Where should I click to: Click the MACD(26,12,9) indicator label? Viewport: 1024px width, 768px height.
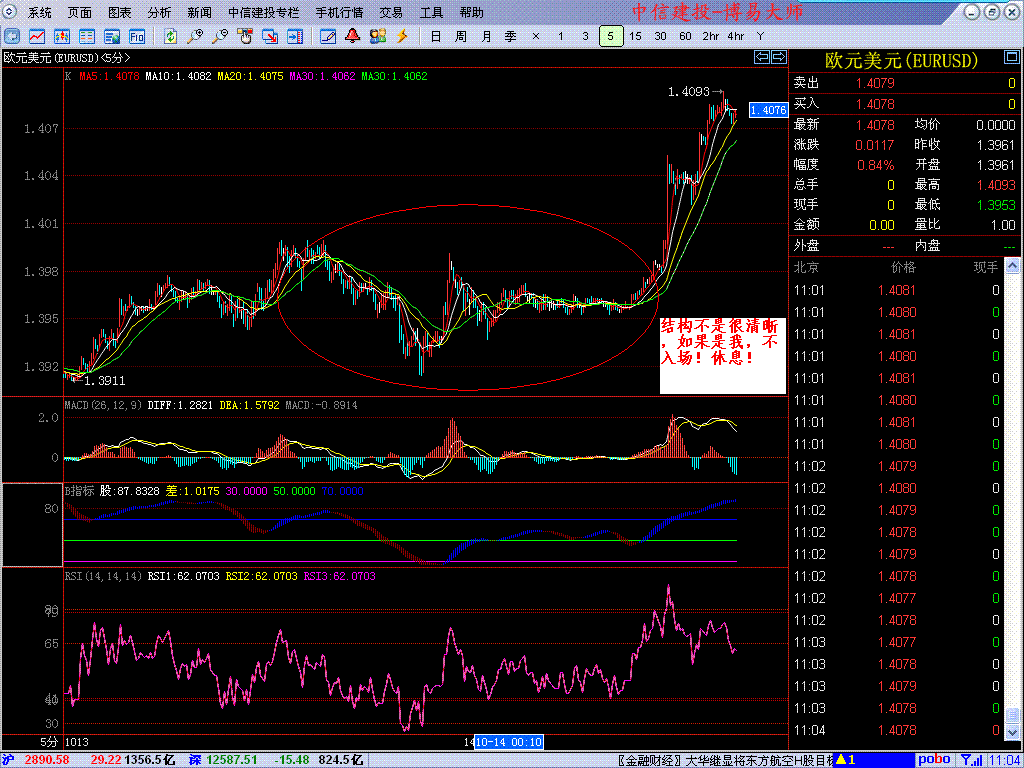click(103, 406)
